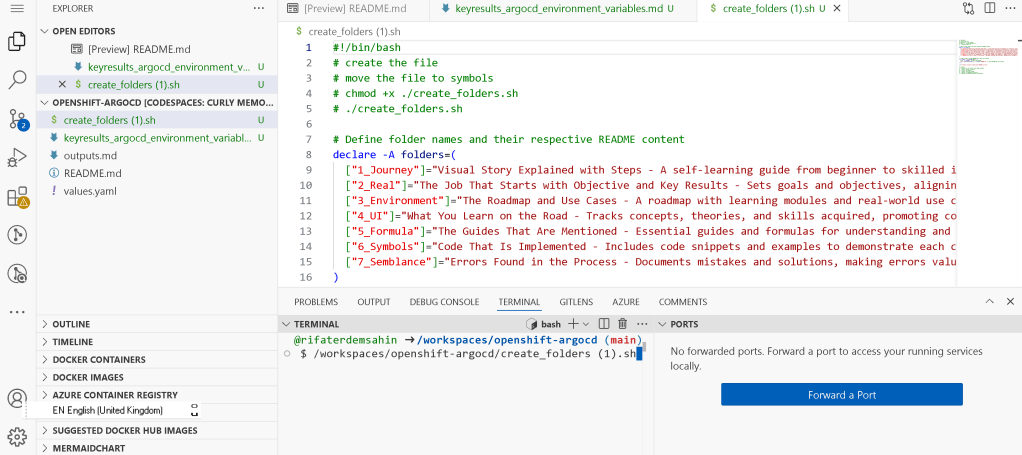Viewport: 1022px width, 455px height.
Task: Open Run and Debug view
Action: [17, 158]
